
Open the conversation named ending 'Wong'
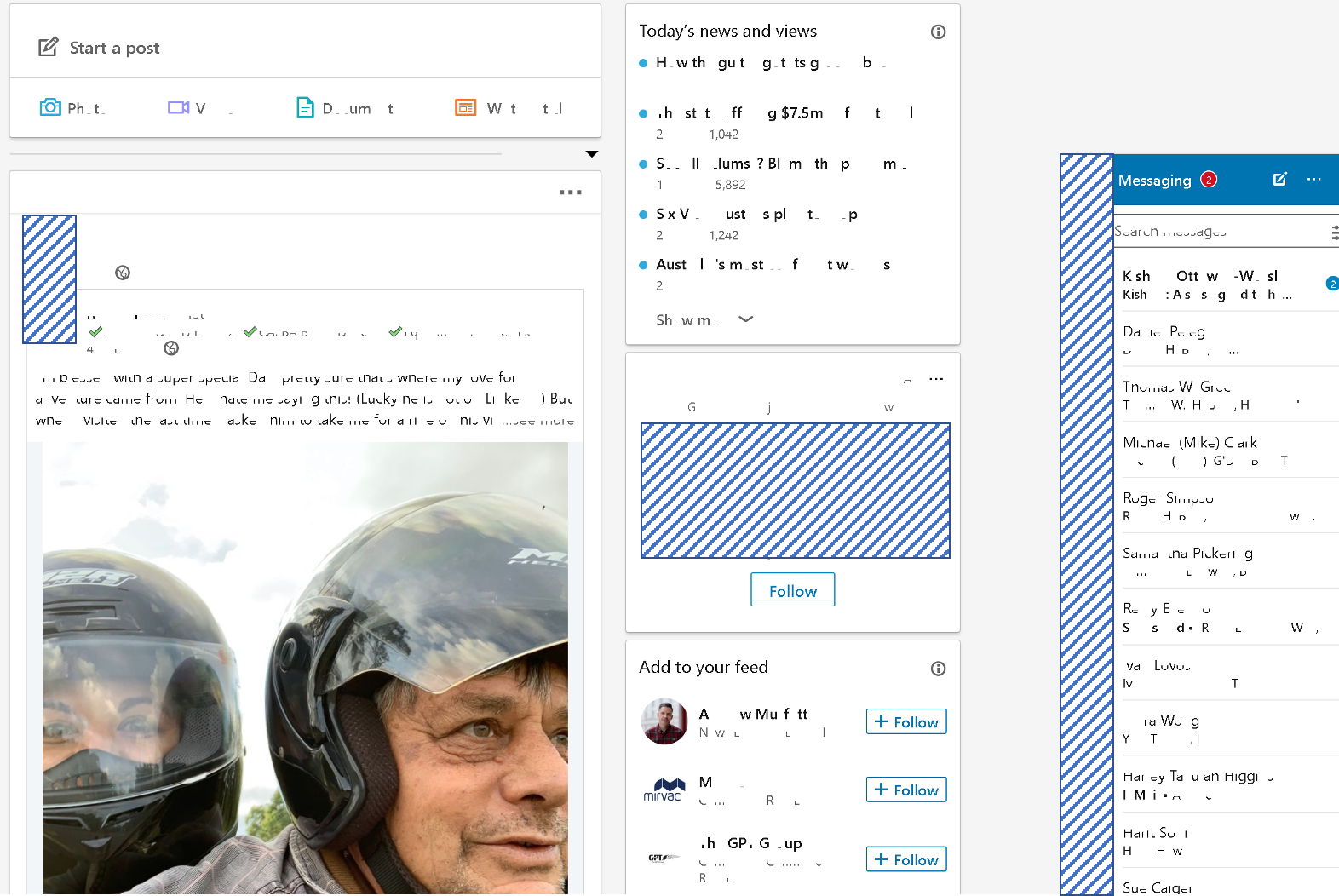[1227, 729]
